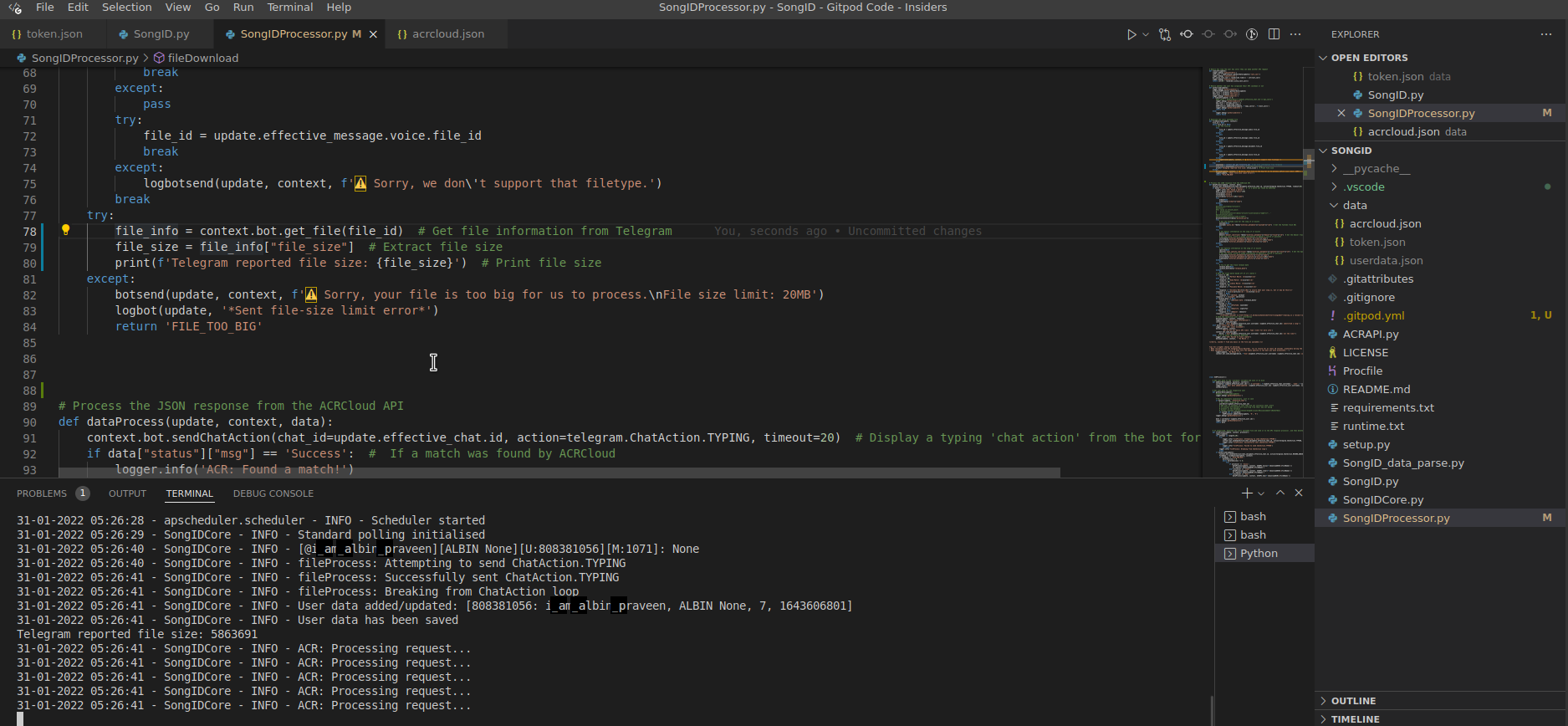
Task: Select SongID.py in Open Editors list
Action: [1395, 95]
